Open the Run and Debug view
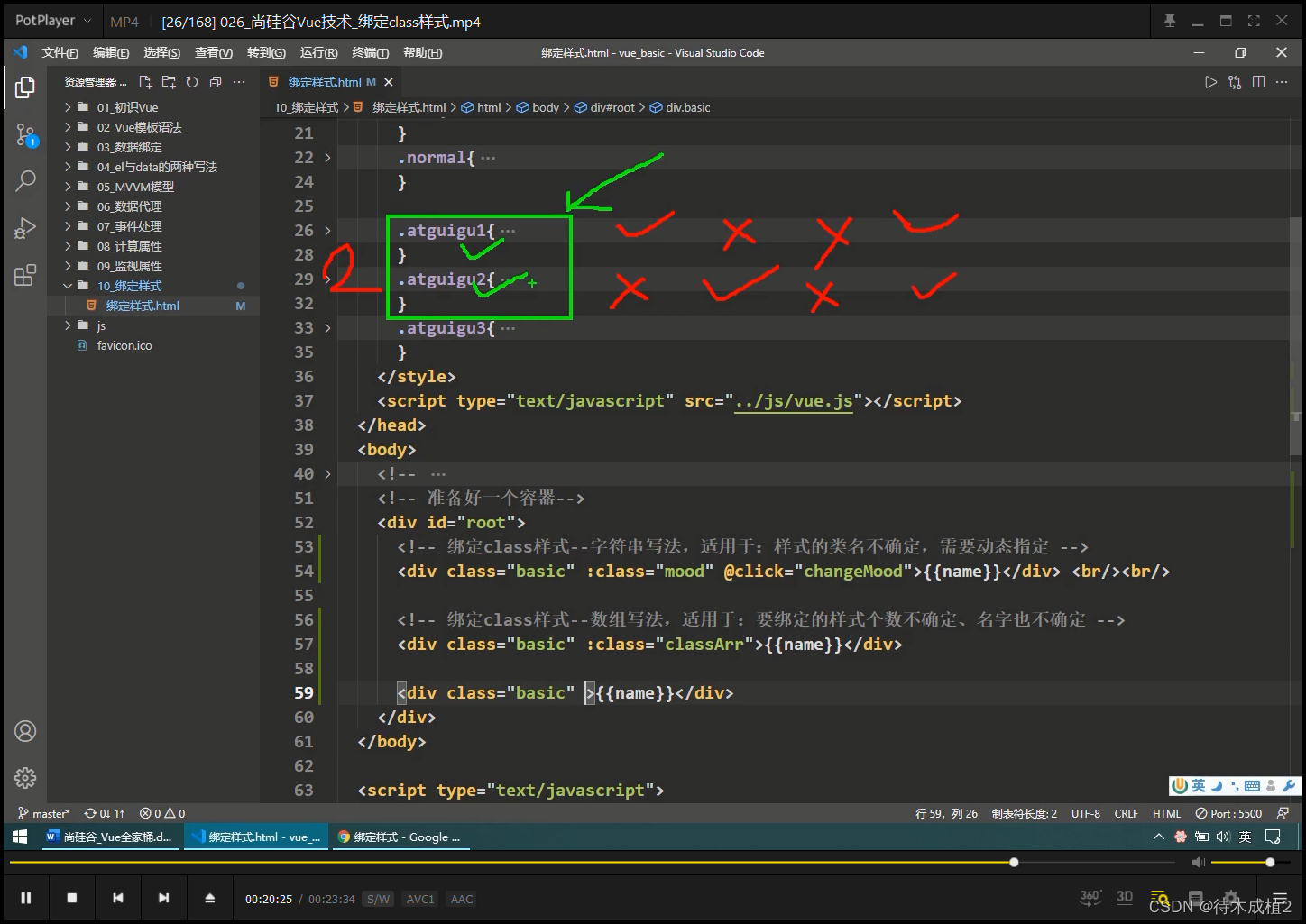1306x924 pixels. pyautogui.click(x=25, y=228)
